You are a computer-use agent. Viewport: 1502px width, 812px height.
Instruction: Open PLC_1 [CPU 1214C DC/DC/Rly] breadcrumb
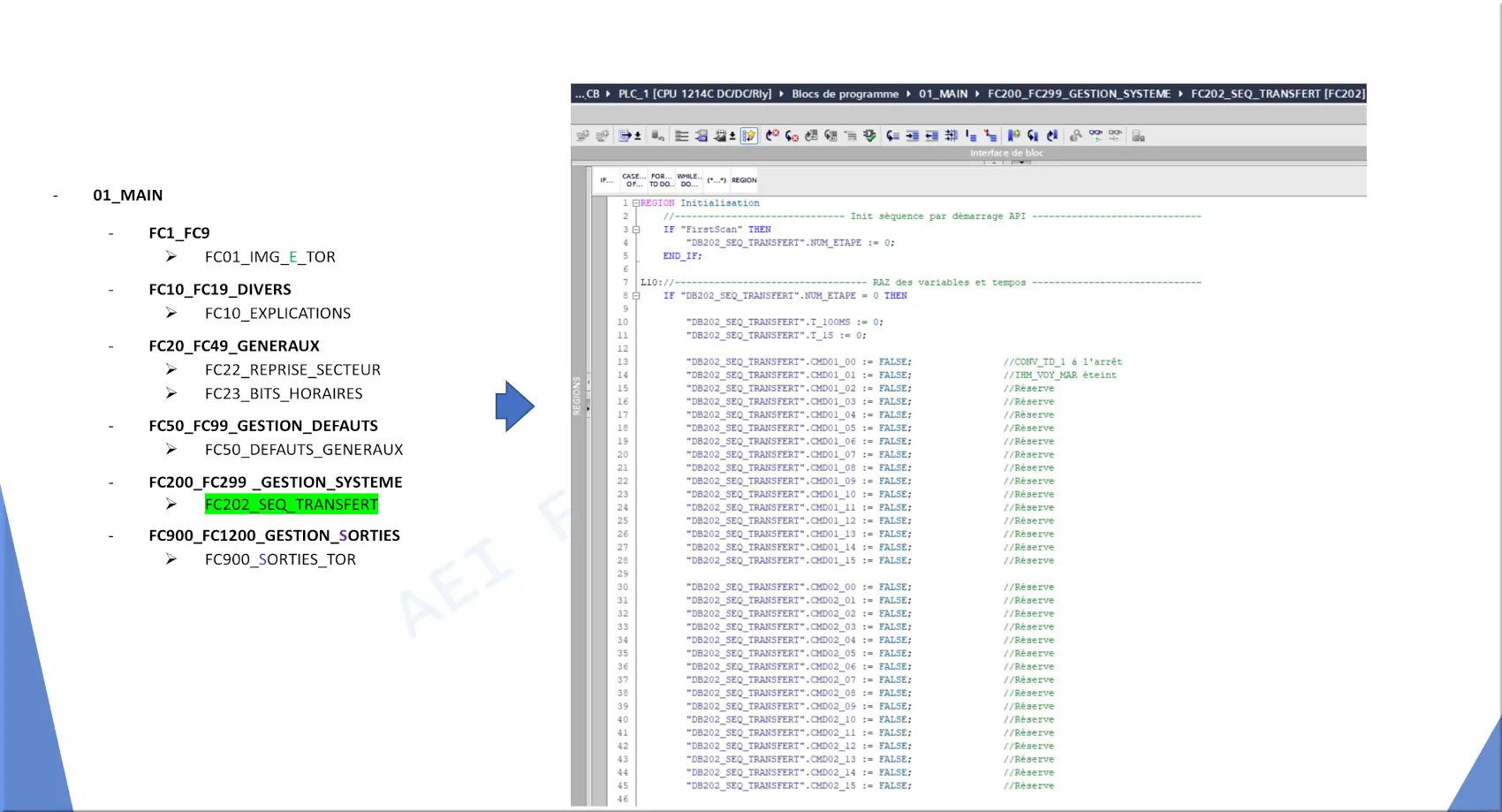coord(694,94)
